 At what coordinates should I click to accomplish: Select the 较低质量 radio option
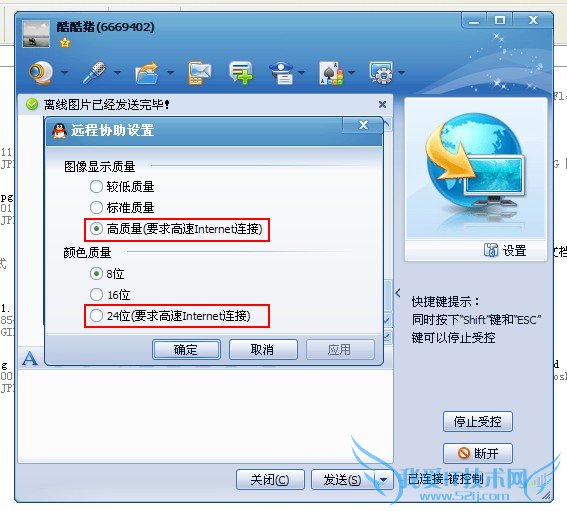pyautogui.click(x=97, y=187)
